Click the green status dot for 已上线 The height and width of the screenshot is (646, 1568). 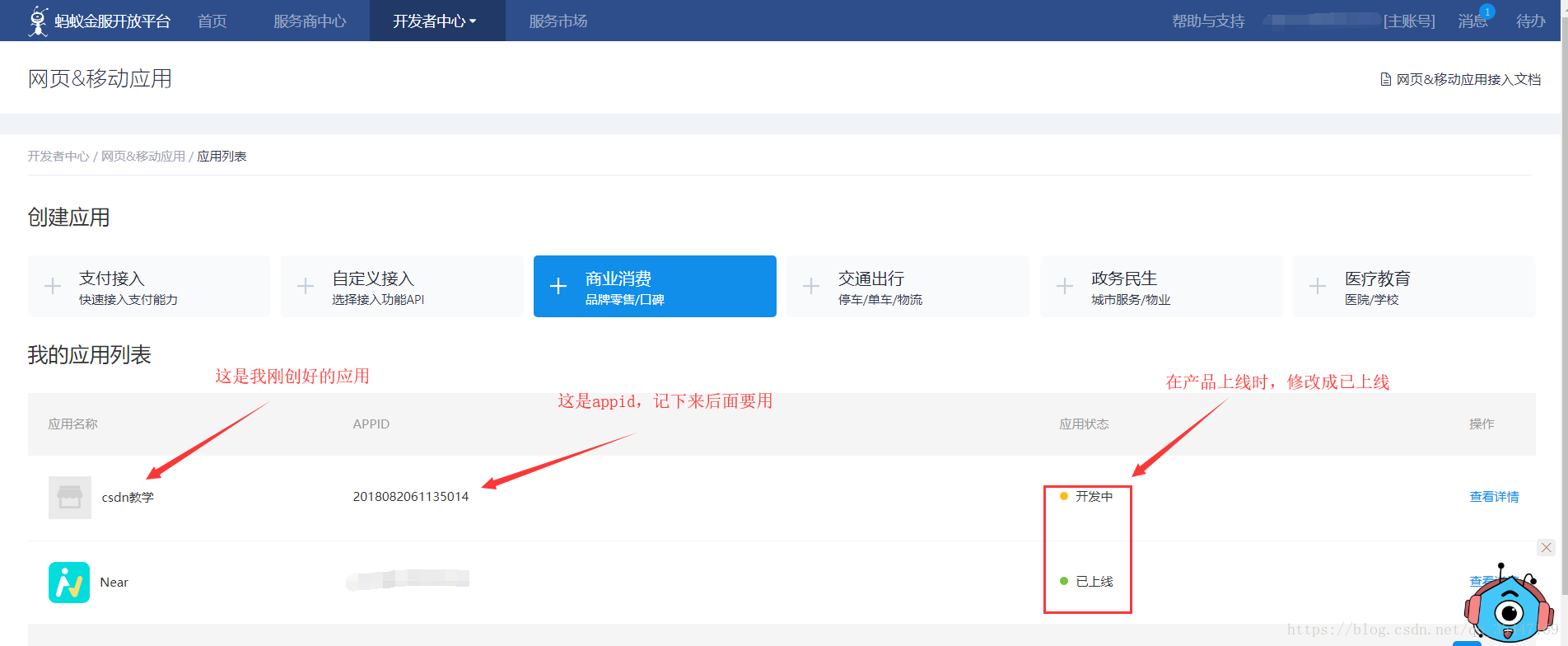pyautogui.click(x=1064, y=581)
